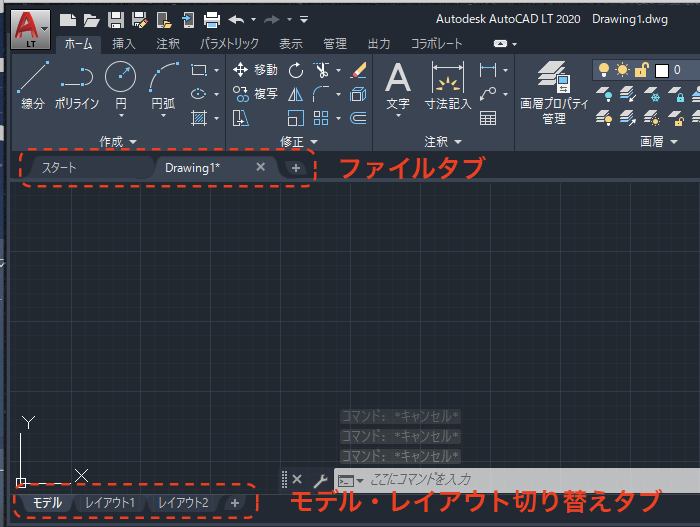Switch to the 管理 ribbon tab
The width and height of the screenshot is (700, 527).
tap(335, 44)
